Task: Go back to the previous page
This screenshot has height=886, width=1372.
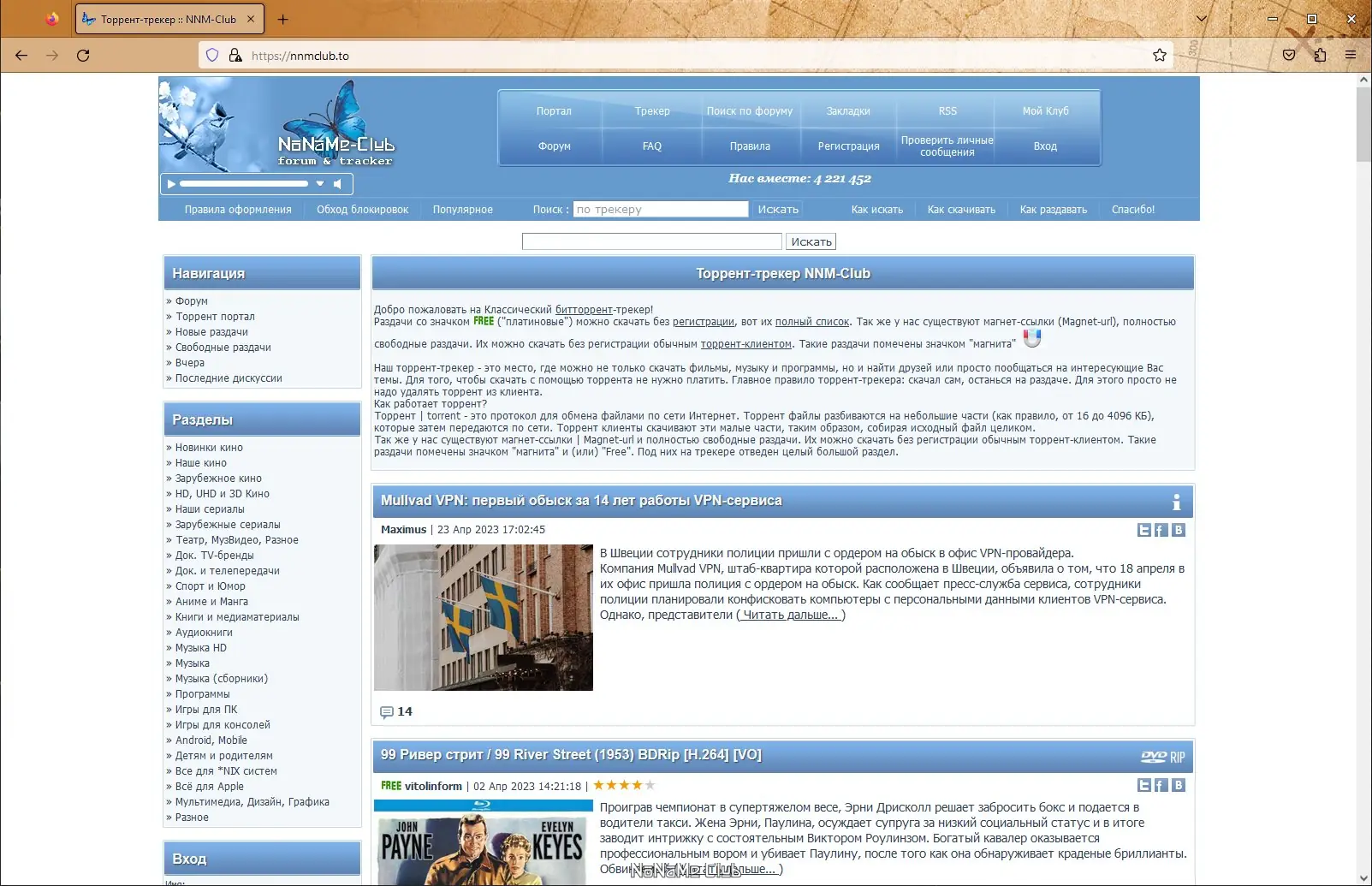Action: pos(21,56)
